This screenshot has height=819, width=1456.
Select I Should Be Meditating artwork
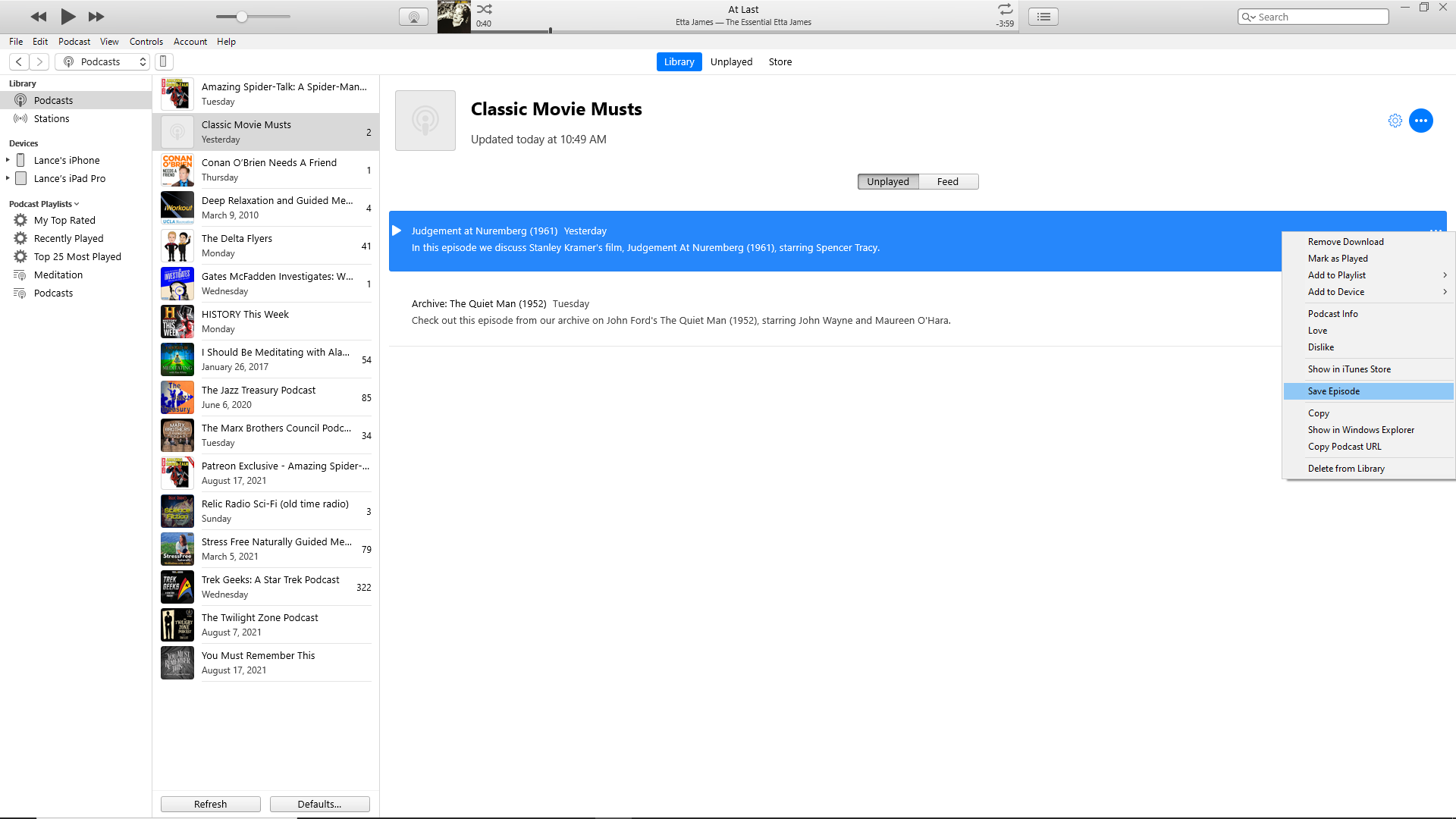coord(177,359)
